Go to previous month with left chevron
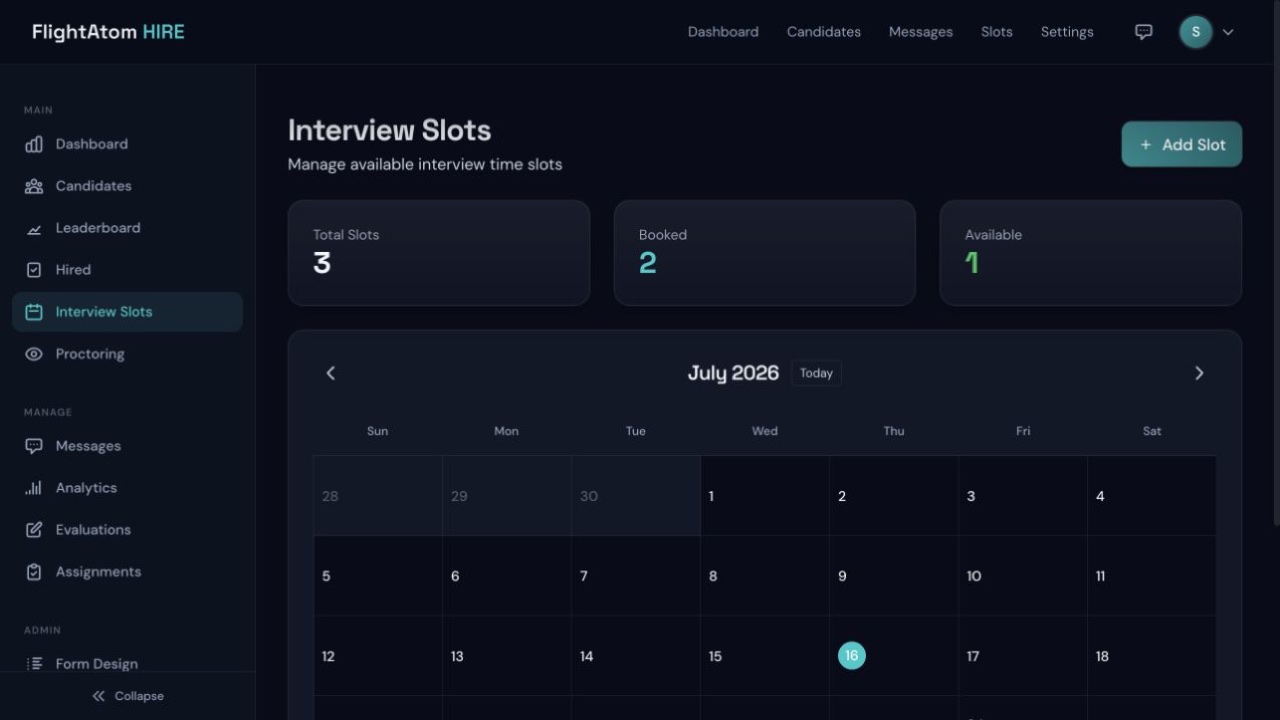Image resolution: width=1280 pixels, height=720 pixels. 331,373
